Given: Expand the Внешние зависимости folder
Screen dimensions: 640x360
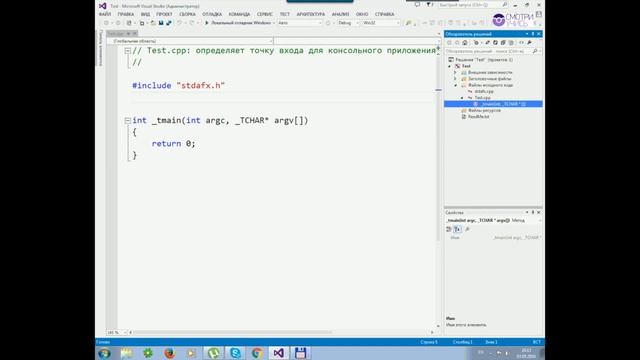Looking at the screenshot, I should [x=456, y=72].
